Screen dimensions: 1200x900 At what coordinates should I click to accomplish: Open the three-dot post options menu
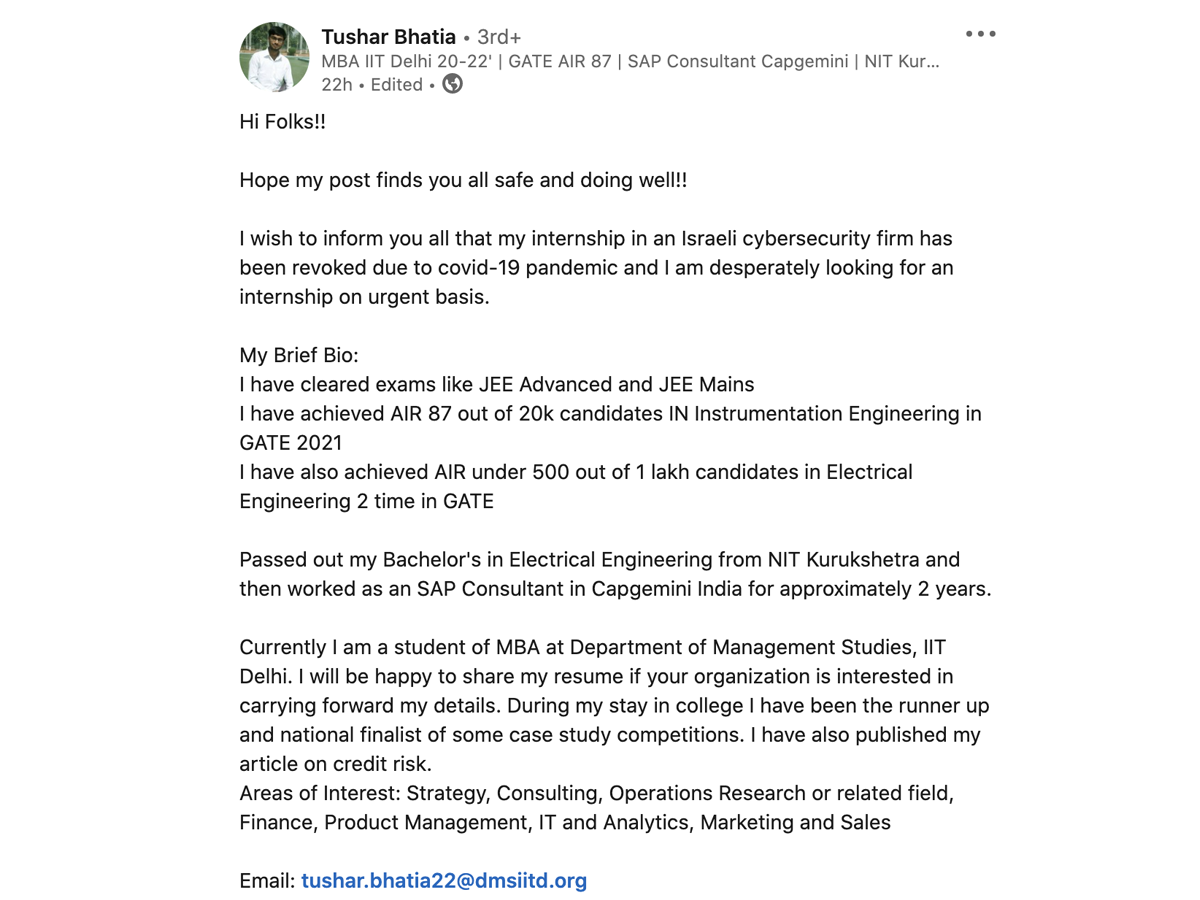pyautogui.click(x=980, y=34)
